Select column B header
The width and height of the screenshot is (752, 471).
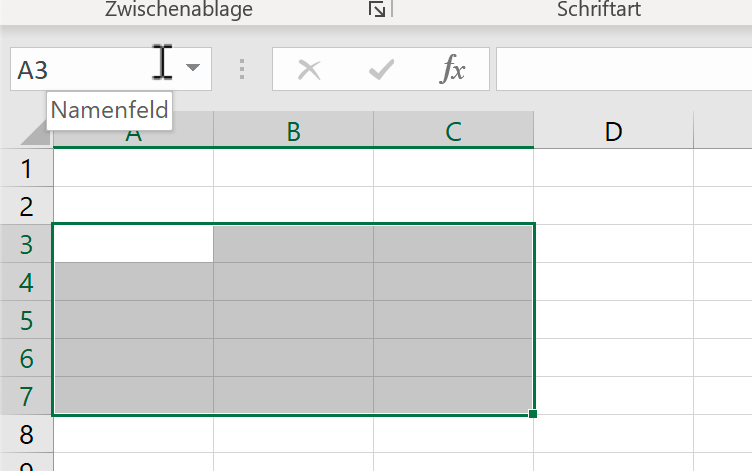click(294, 131)
